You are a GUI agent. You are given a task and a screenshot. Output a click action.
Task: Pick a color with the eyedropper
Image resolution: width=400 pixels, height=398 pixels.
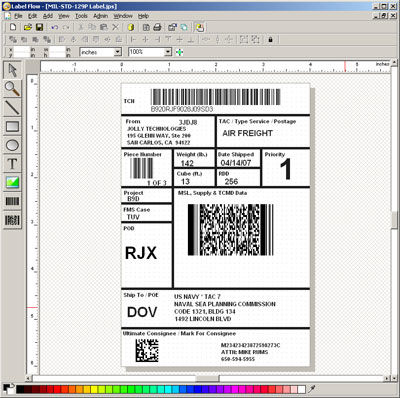pyautogui.click(x=312, y=389)
